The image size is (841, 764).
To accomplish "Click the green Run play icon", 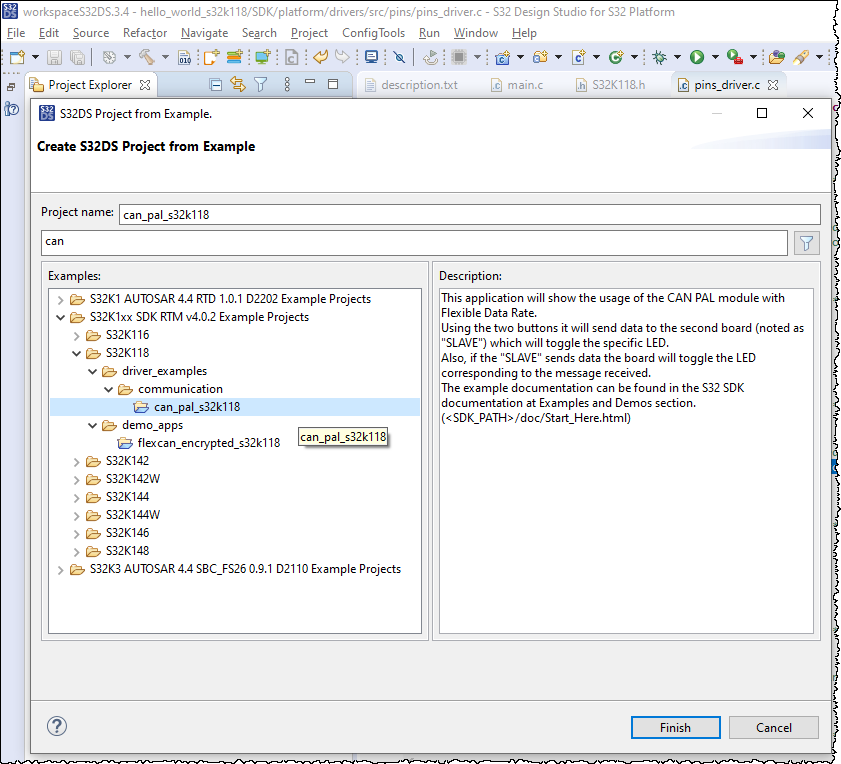I will [x=697, y=57].
